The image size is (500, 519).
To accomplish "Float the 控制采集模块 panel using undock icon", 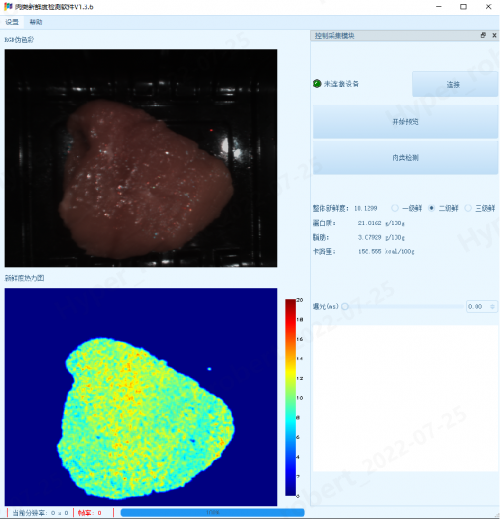I will coord(483,35).
